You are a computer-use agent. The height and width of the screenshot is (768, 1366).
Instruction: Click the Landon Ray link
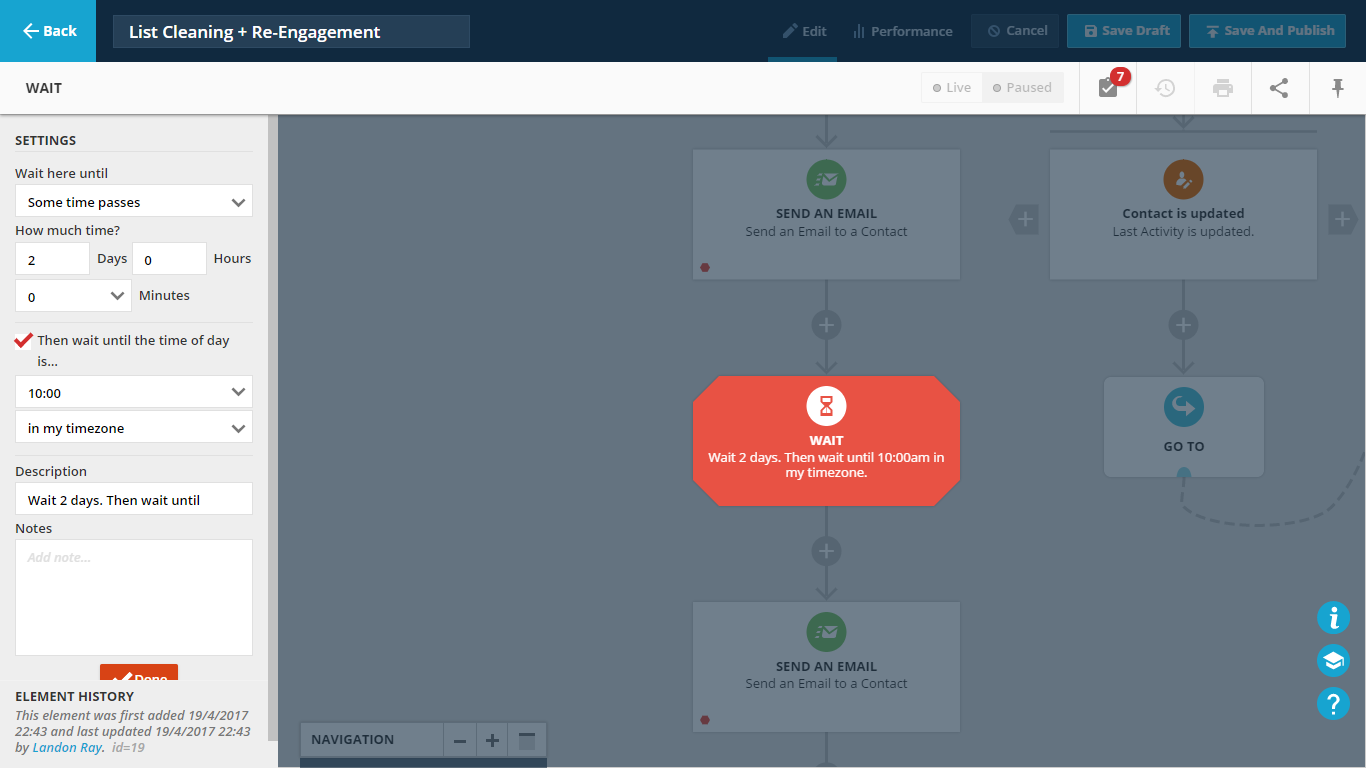tap(67, 747)
